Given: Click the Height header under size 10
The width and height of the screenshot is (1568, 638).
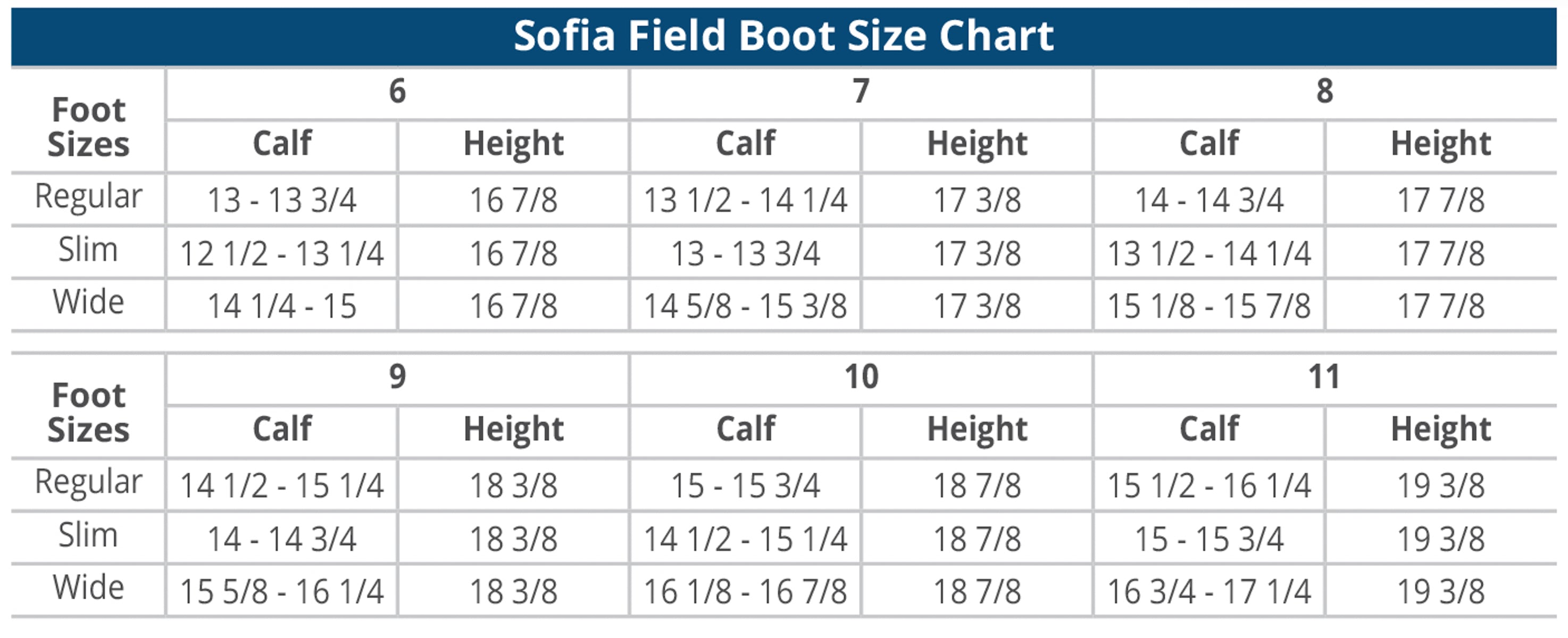Looking at the screenshot, I should point(977,430).
